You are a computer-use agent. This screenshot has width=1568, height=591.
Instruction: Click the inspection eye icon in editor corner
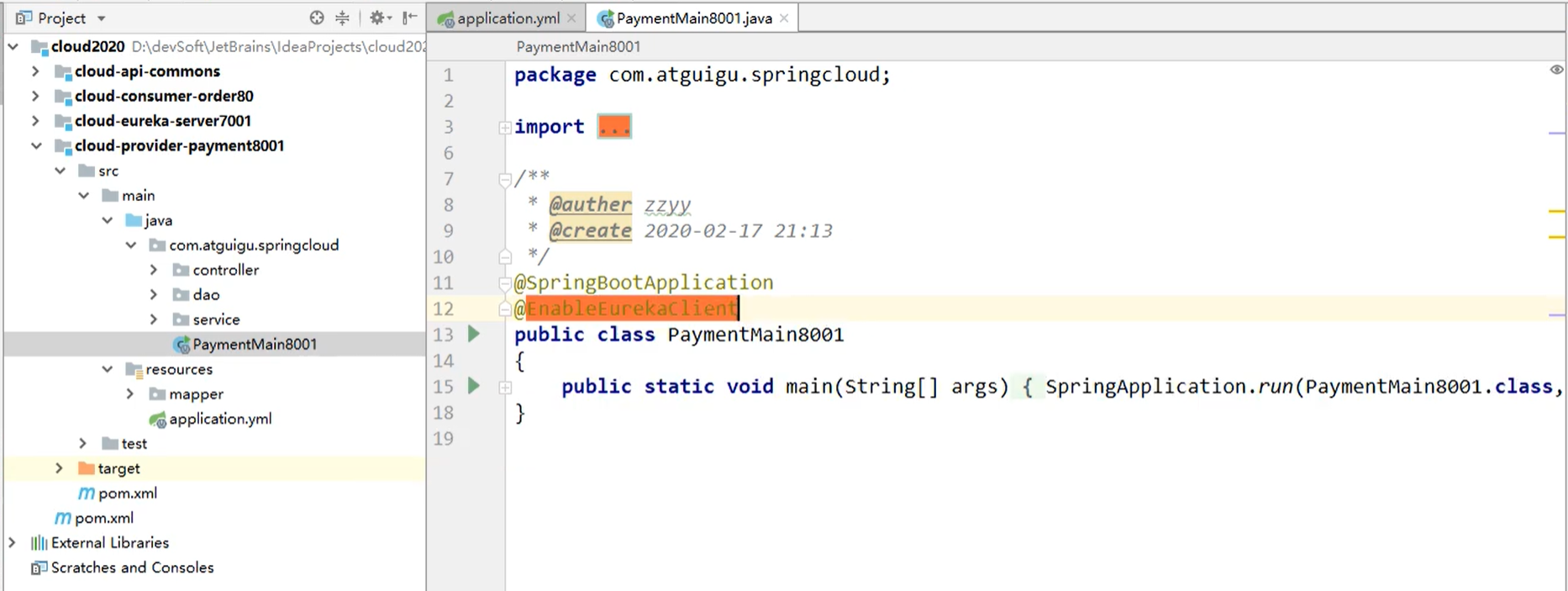[x=1556, y=70]
